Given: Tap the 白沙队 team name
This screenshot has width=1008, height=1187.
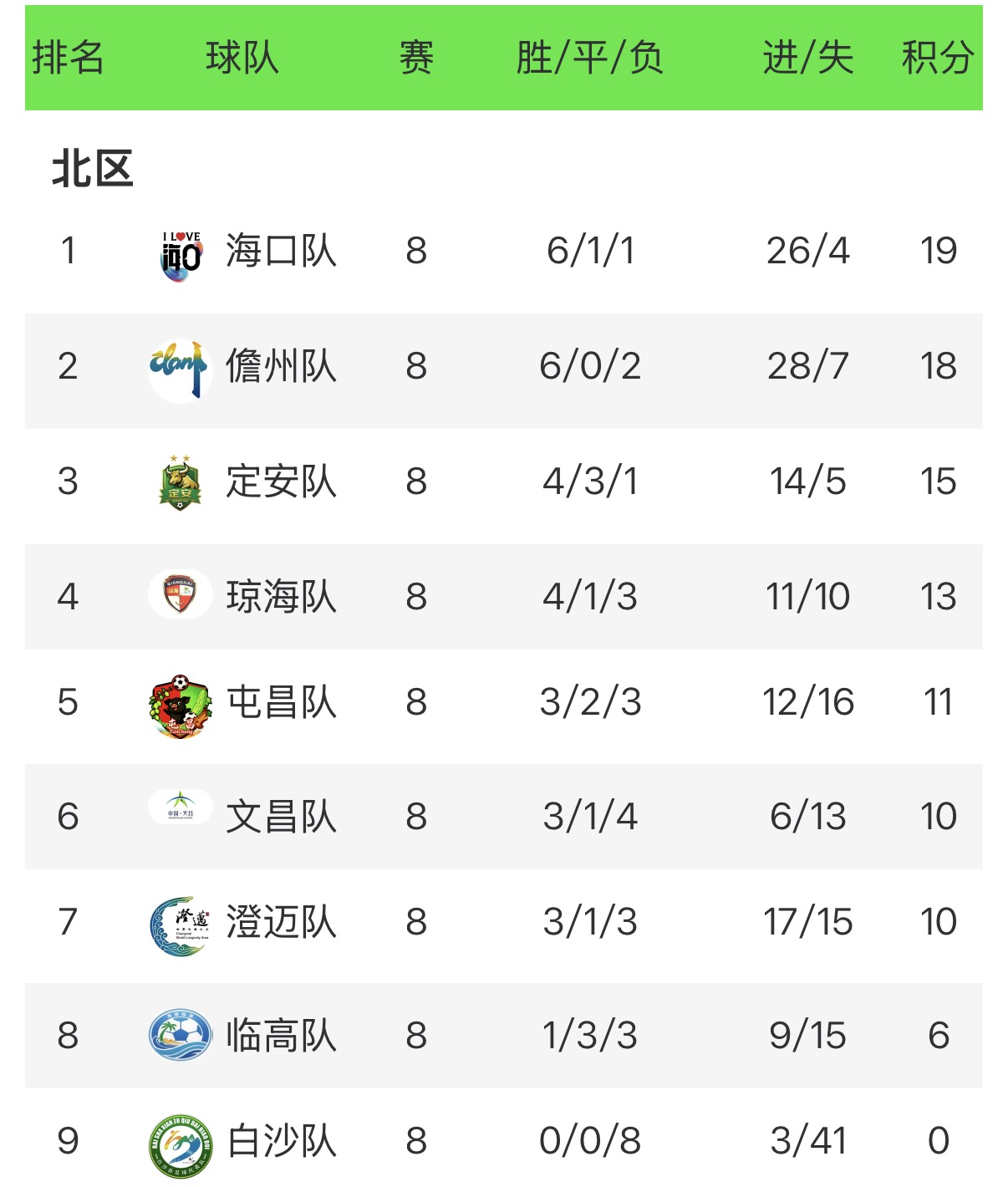Looking at the screenshot, I should [x=281, y=1141].
